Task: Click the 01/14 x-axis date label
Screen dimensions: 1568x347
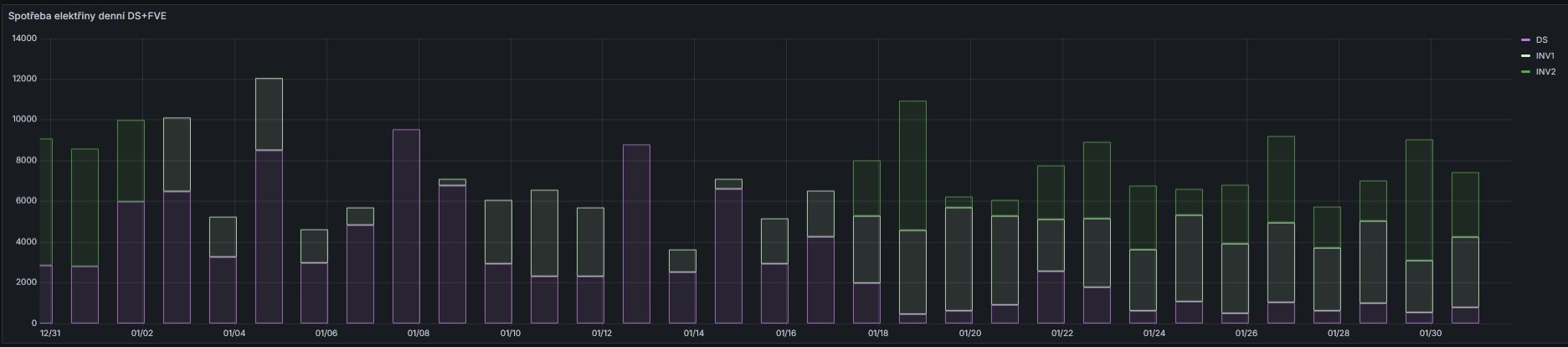Action: (x=694, y=334)
